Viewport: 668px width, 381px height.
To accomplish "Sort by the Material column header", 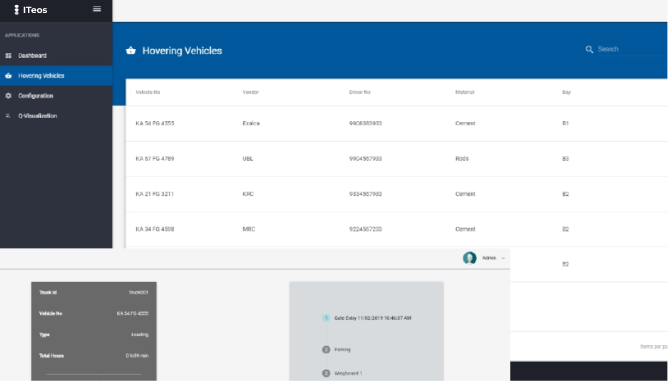I will [464, 92].
